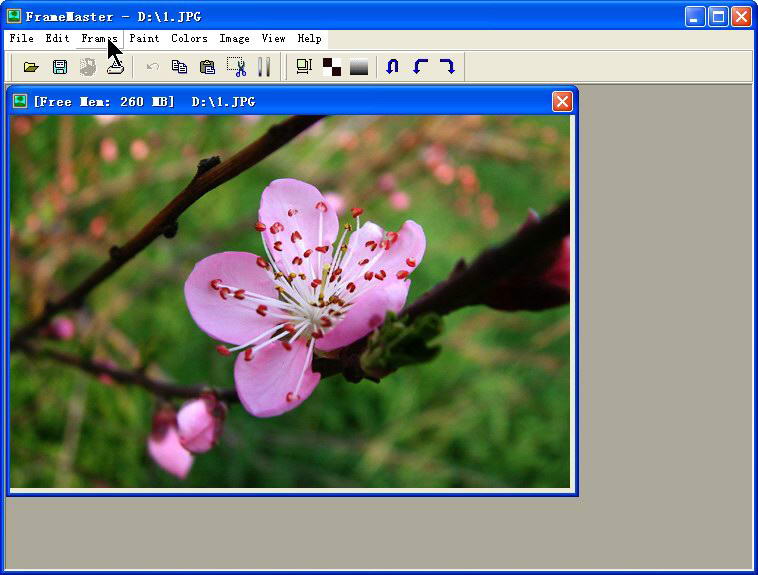Click the monitor display toolbar icon
Screen dimensions: 758x575
pos(304,67)
